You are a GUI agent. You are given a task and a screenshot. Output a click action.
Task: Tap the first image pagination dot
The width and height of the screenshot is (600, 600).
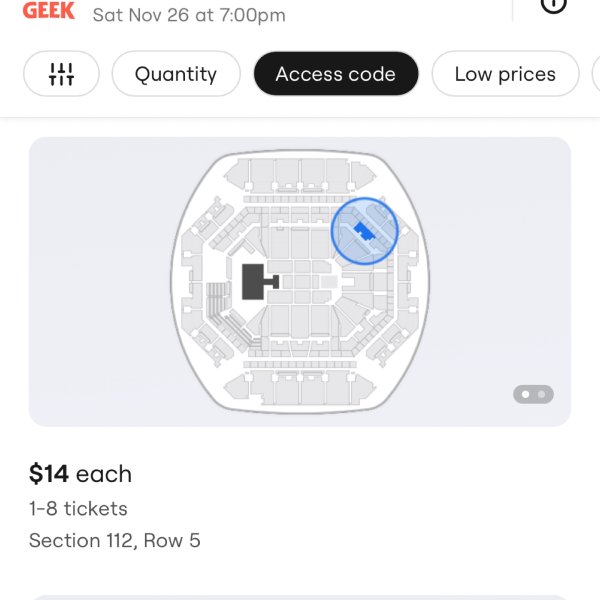point(526,394)
